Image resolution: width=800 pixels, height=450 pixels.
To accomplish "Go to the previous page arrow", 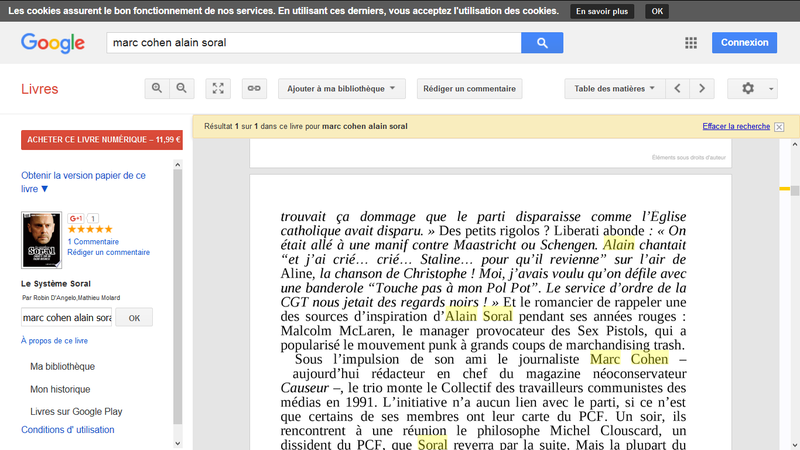I will click(x=678, y=88).
